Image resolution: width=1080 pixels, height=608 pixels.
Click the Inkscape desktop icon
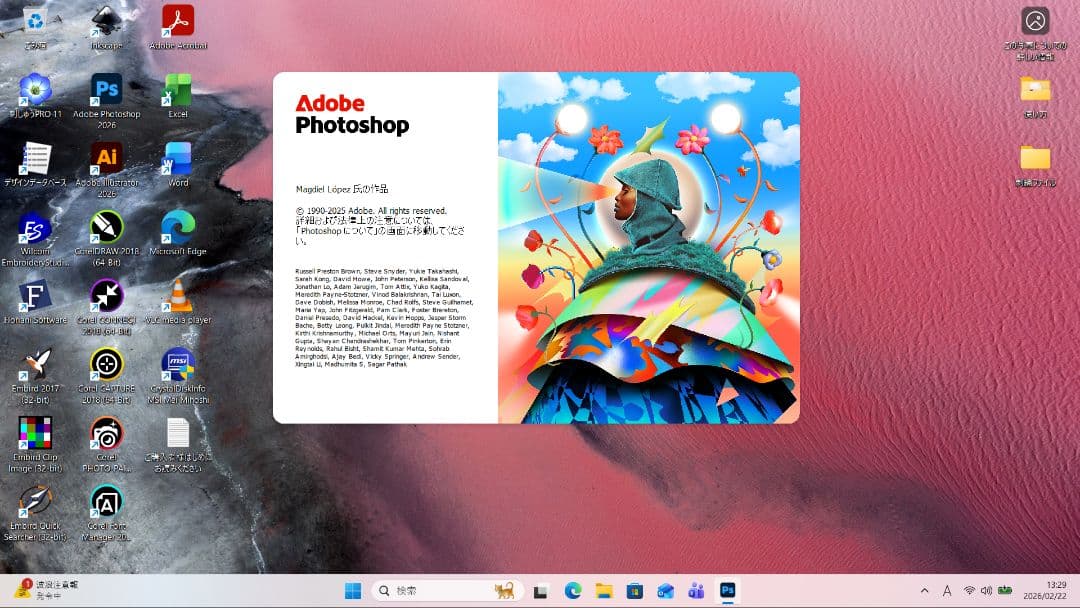[107, 22]
